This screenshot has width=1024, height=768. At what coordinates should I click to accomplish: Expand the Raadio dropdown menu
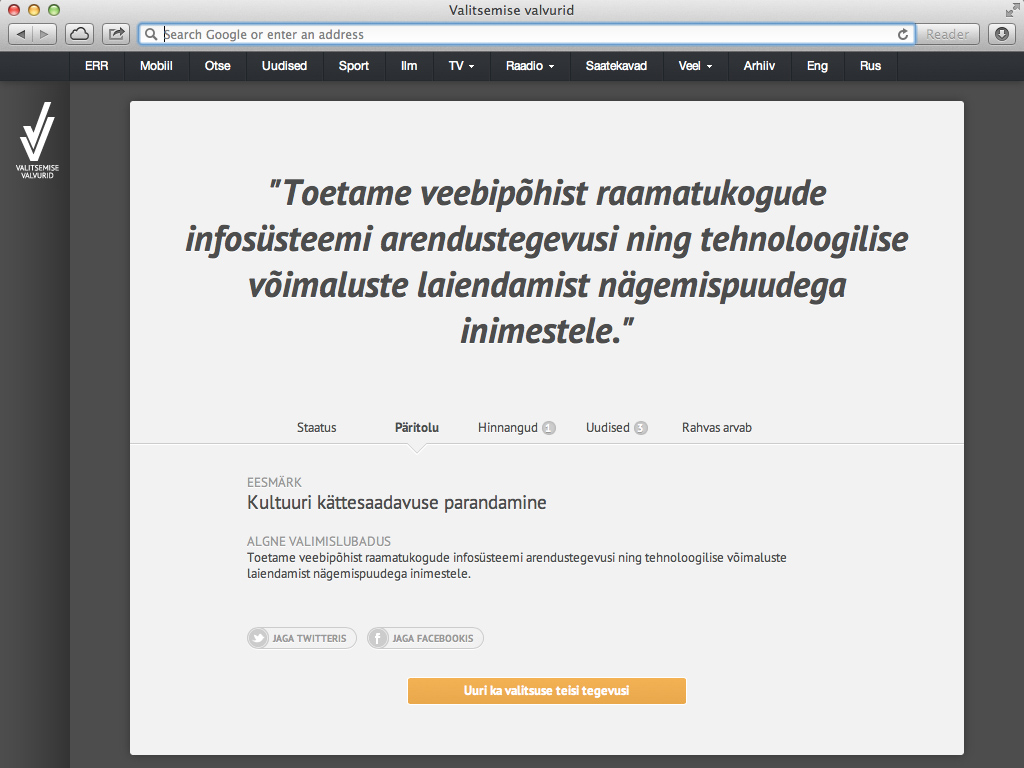[530, 66]
